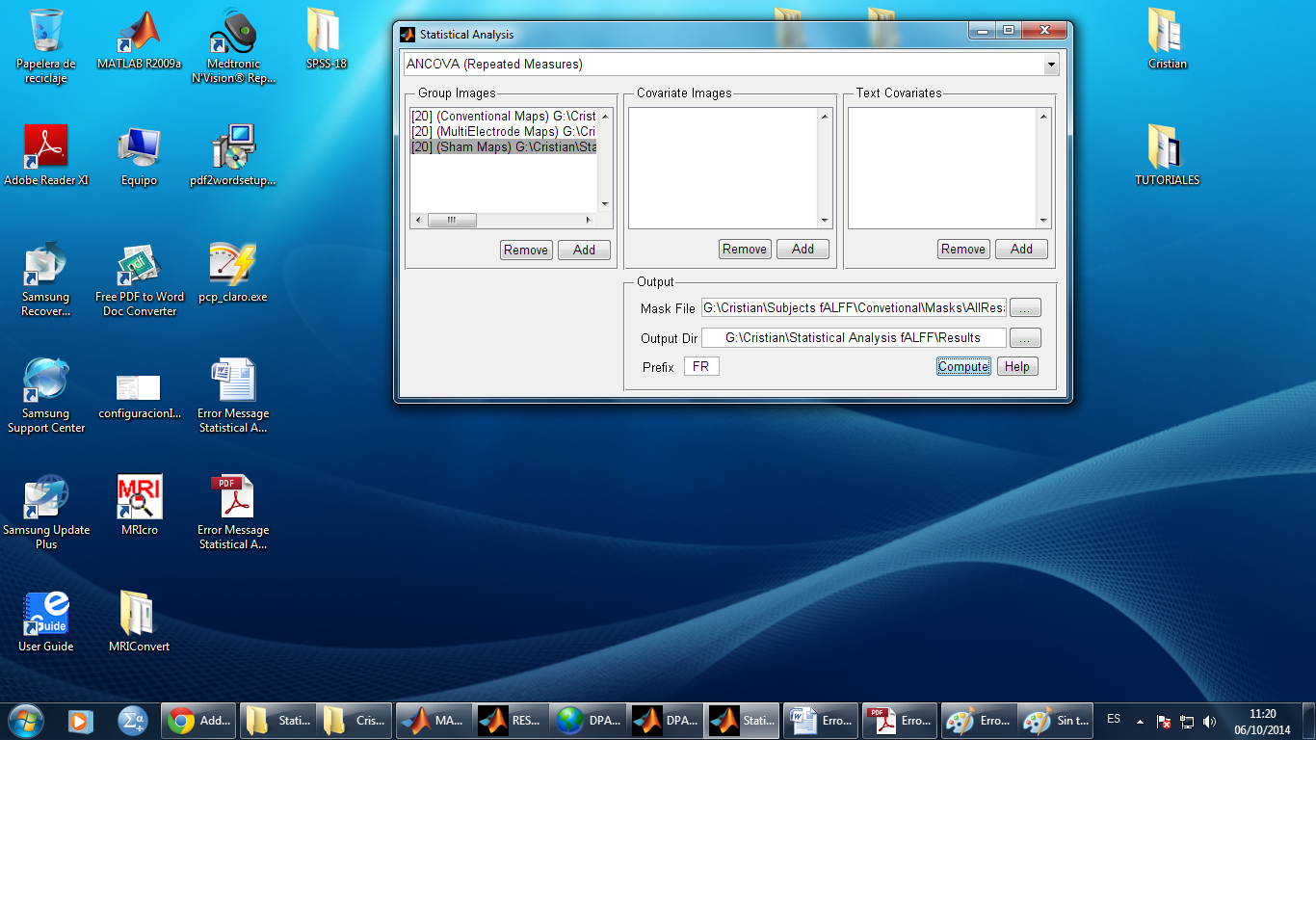Select the pdf2wordsetup installer icon

tap(233, 154)
